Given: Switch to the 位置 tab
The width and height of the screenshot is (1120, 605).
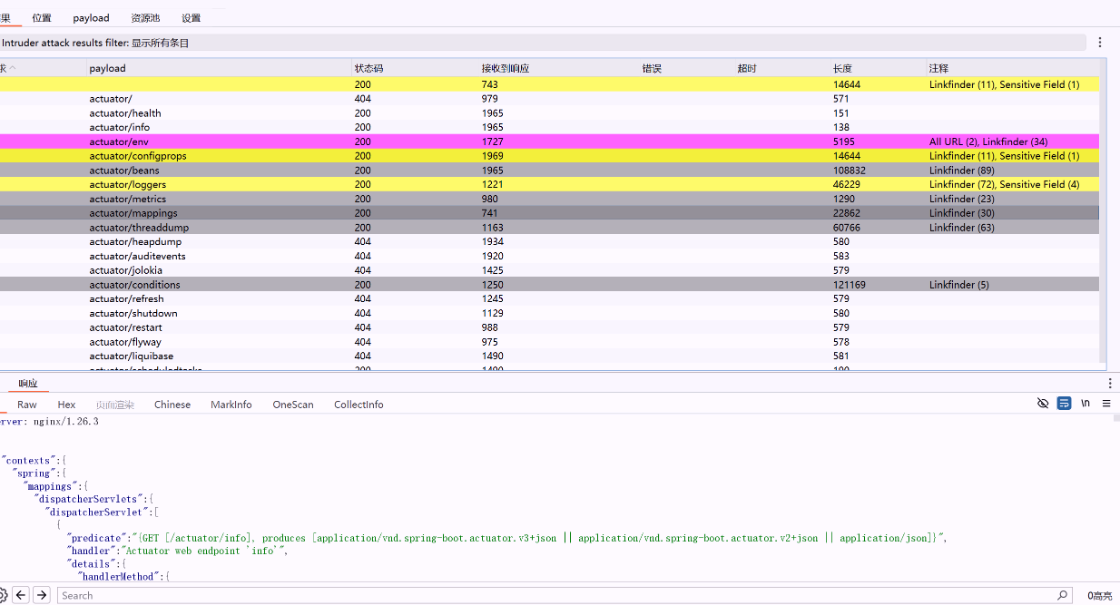Looking at the screenshot, I should coord(41,18).
